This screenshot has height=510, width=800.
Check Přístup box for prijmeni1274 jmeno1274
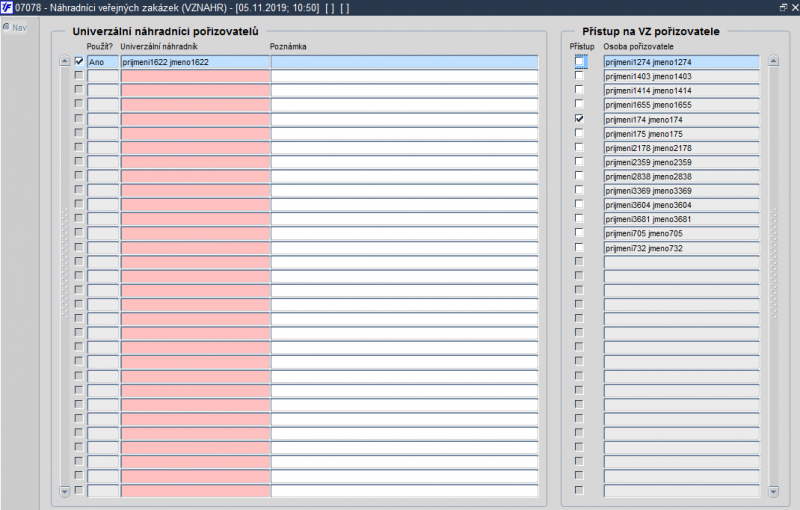pyautogui.click(x=579, y=61)
